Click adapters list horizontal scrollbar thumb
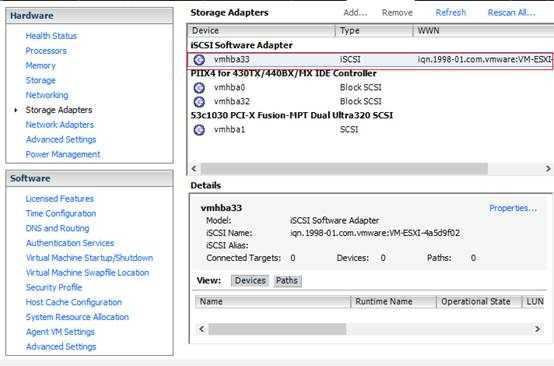Screen dimensions: 554x366 click(x=344, y=169)
